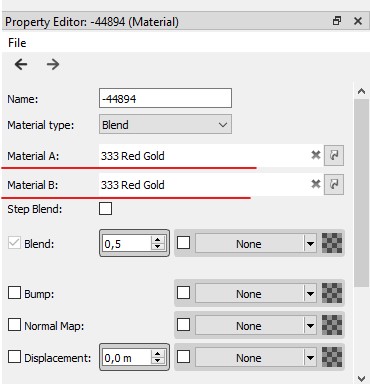Click Displacement row None texture button

(x=249, y=358)
